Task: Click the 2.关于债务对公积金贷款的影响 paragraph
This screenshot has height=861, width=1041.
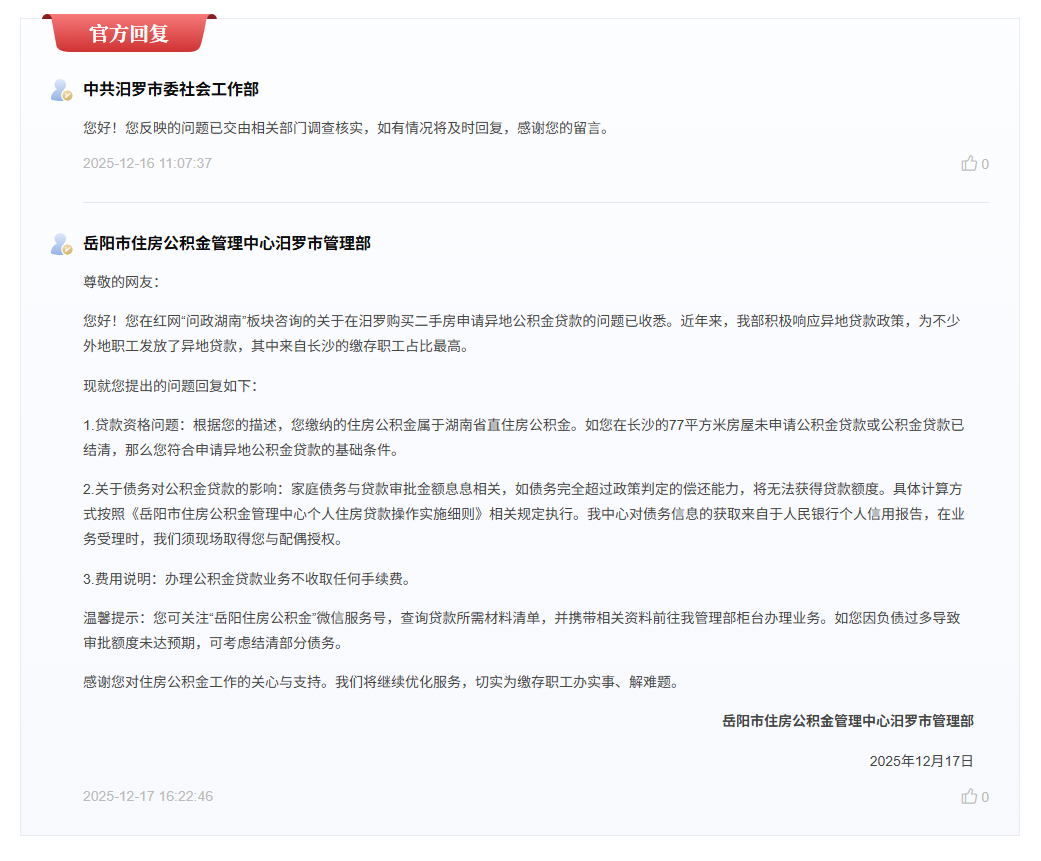Action: pyautogui.click(x=520, y=514)
